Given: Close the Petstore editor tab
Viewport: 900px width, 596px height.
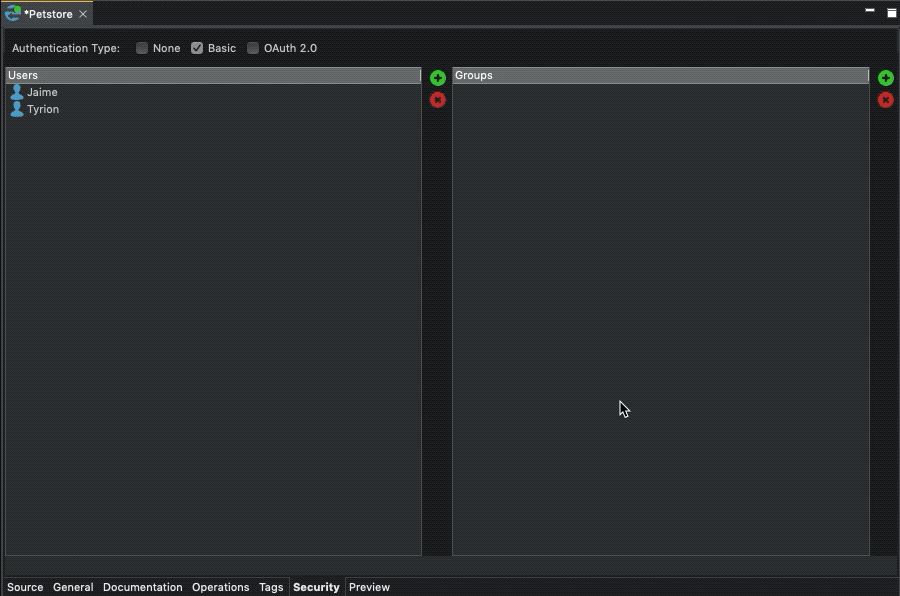Looking at the screenshot, I should 83,14.
